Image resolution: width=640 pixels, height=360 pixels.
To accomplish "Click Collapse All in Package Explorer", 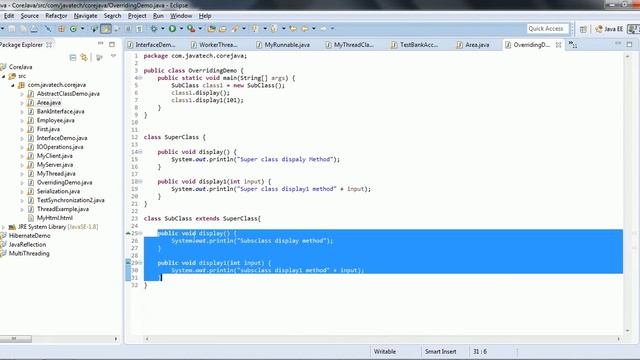I will pyautogui.click(x=73, y=58).
